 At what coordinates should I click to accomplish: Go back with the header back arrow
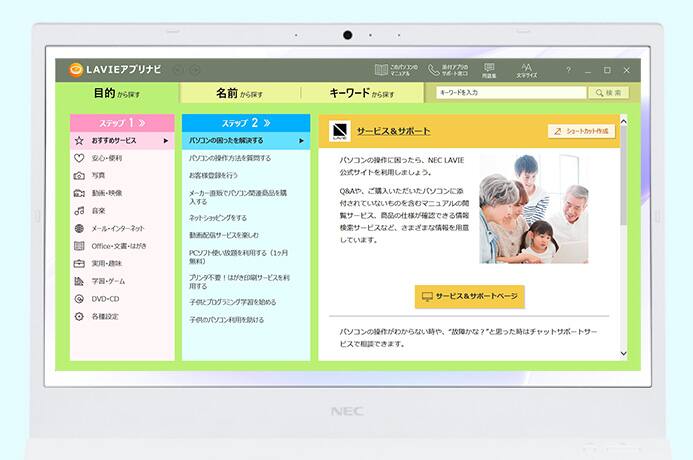click(179, 70)
